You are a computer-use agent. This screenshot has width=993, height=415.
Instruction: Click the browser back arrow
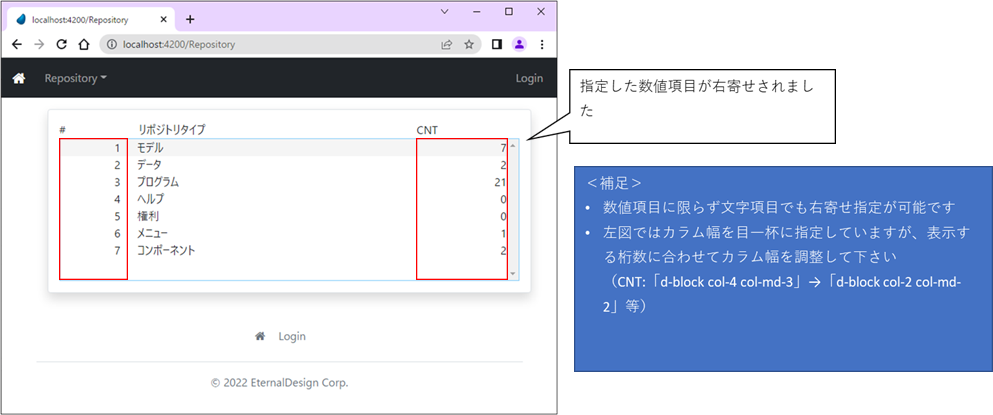[17, 45]
